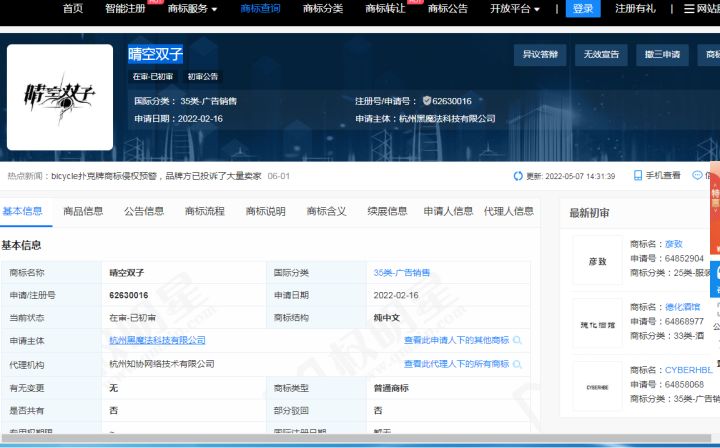
Task: Open the CYBERHBL trademark thumbnail
Action: (x=597, y=387)
